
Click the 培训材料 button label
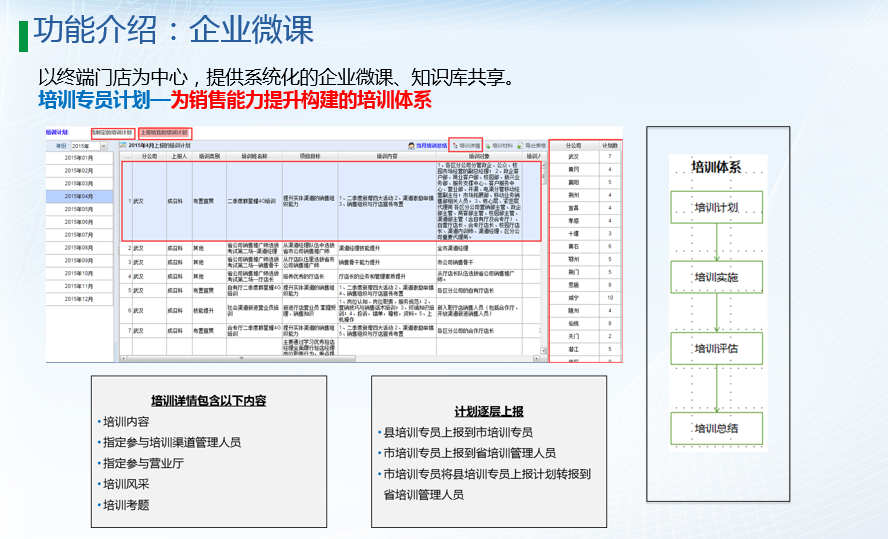point(502,146)
